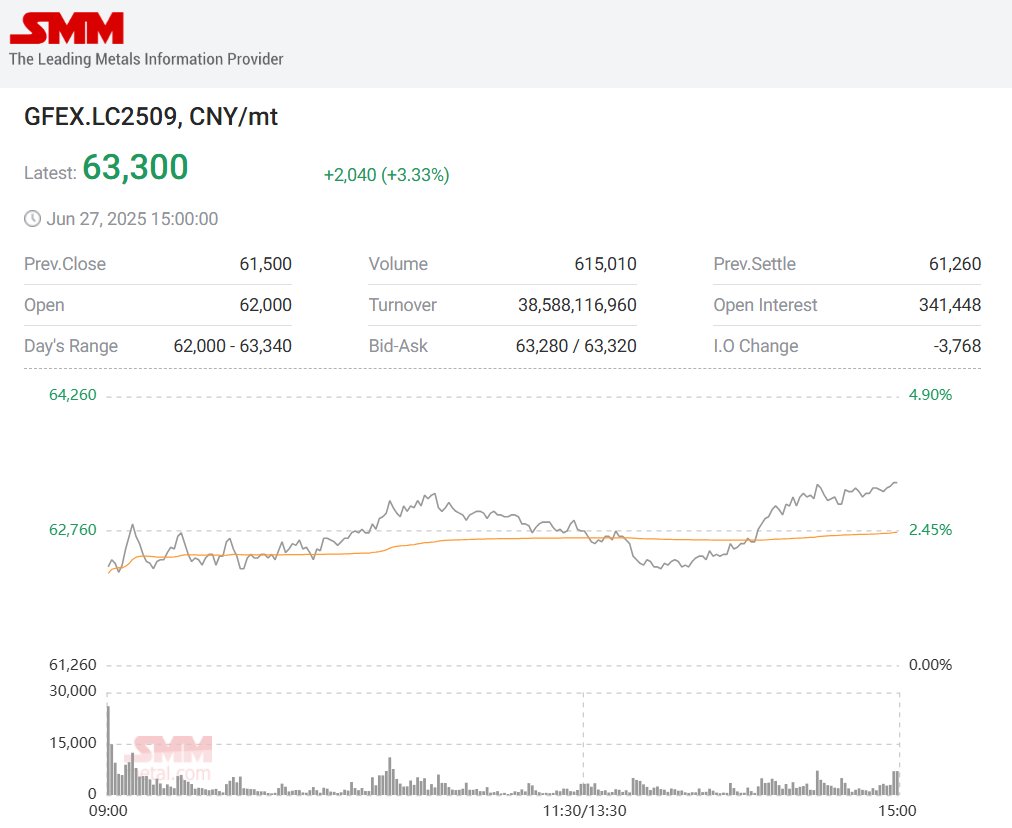
Task: Click the Open Interest label
Action: (x=765, y=305)
